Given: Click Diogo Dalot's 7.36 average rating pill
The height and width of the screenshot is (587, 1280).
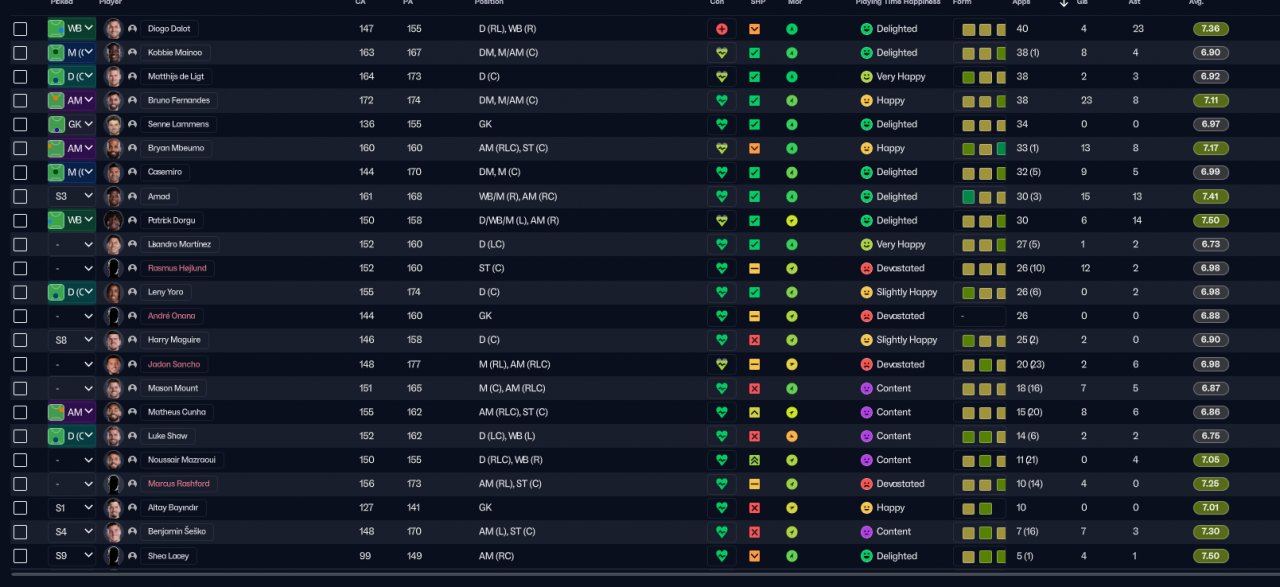Looking at the screenshot, I should [x=1210, y=29].
